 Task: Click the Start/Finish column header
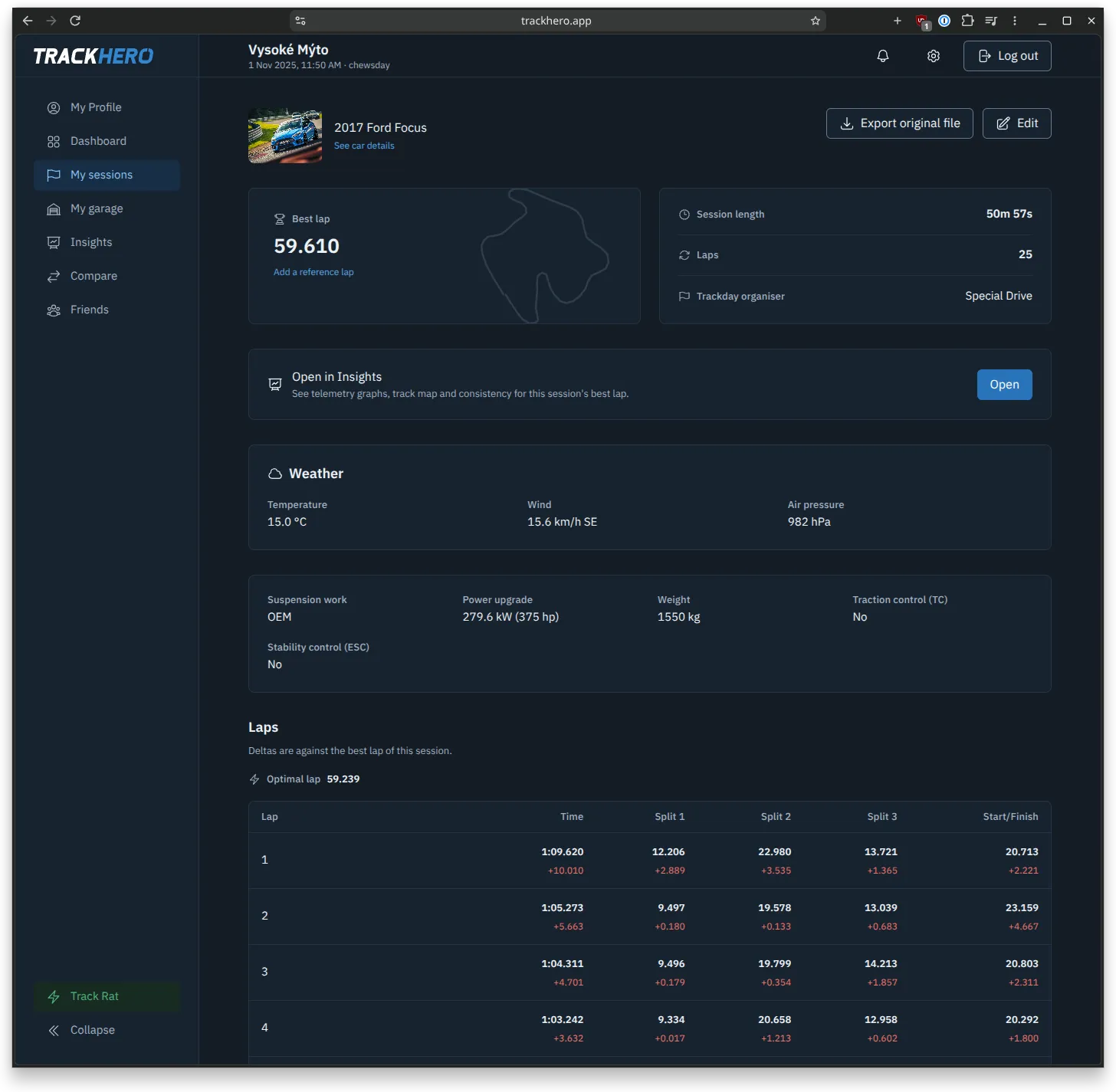coord(1011,817)
